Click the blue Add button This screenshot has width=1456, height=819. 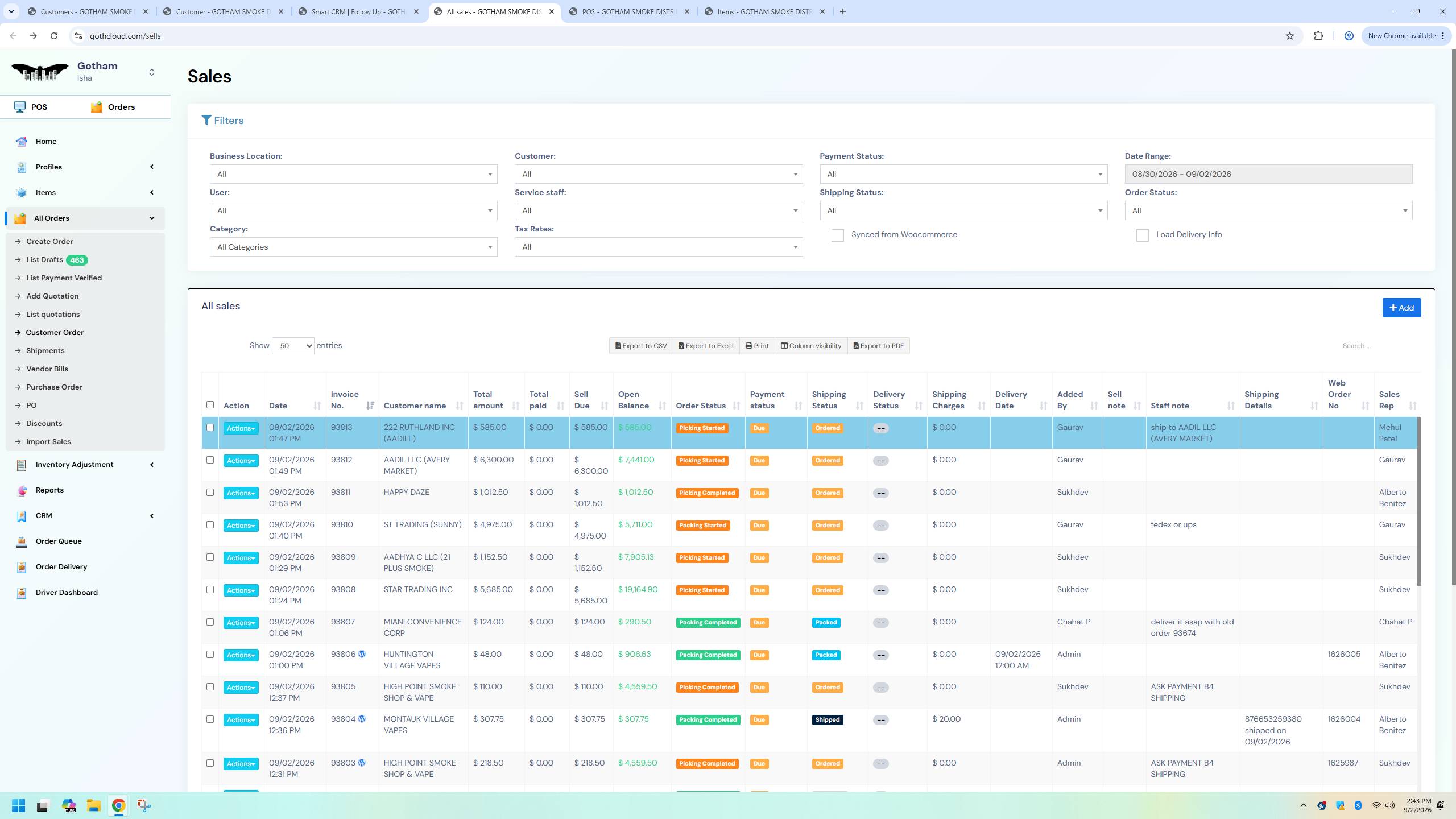1401,308
